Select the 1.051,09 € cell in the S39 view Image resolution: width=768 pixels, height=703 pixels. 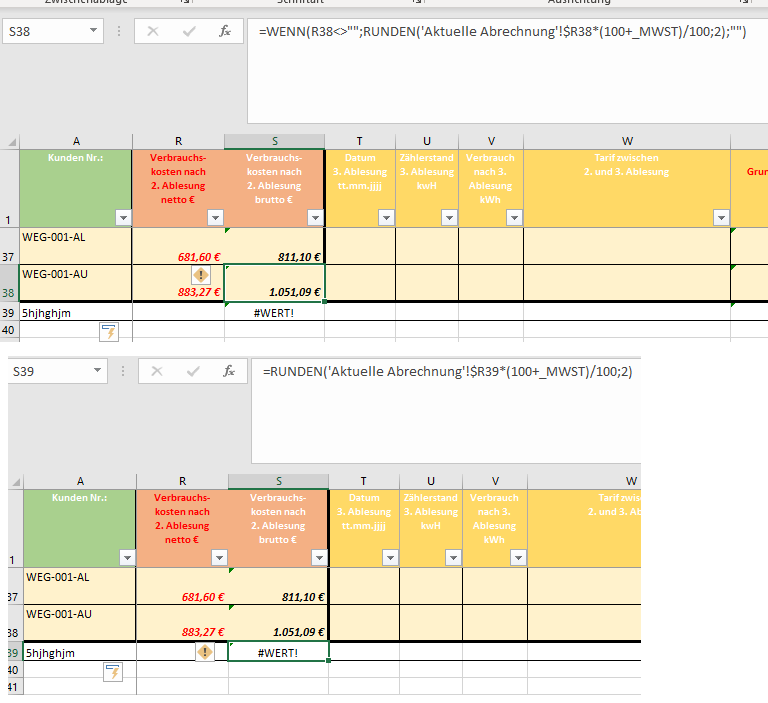tap(278, 623)
